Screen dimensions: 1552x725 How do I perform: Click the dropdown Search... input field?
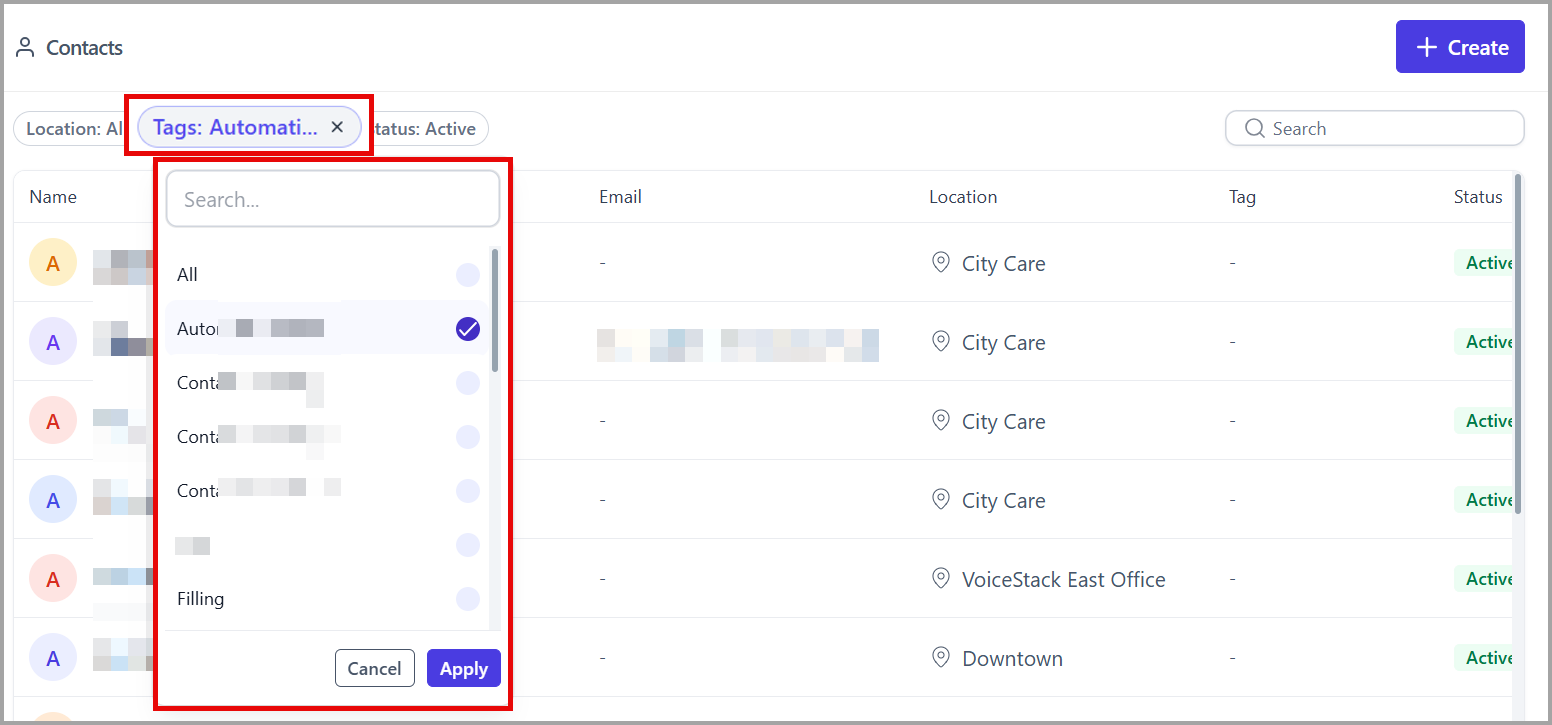coord(333,199)
